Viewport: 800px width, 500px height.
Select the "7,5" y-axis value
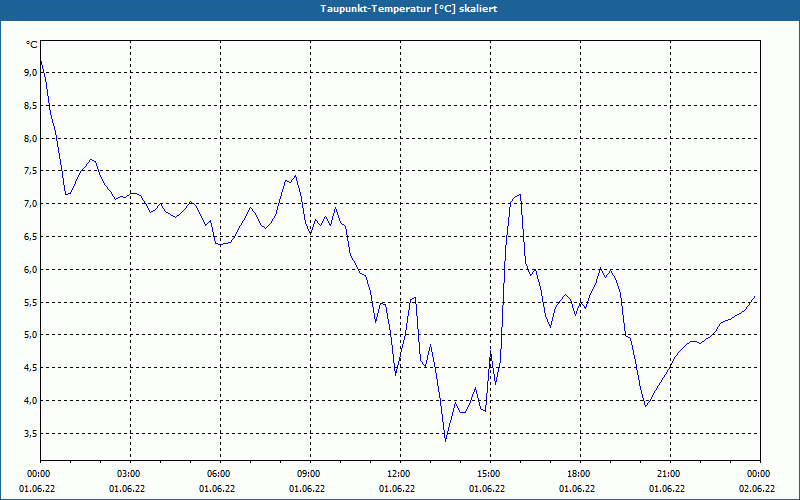click(x=31, y=171)
